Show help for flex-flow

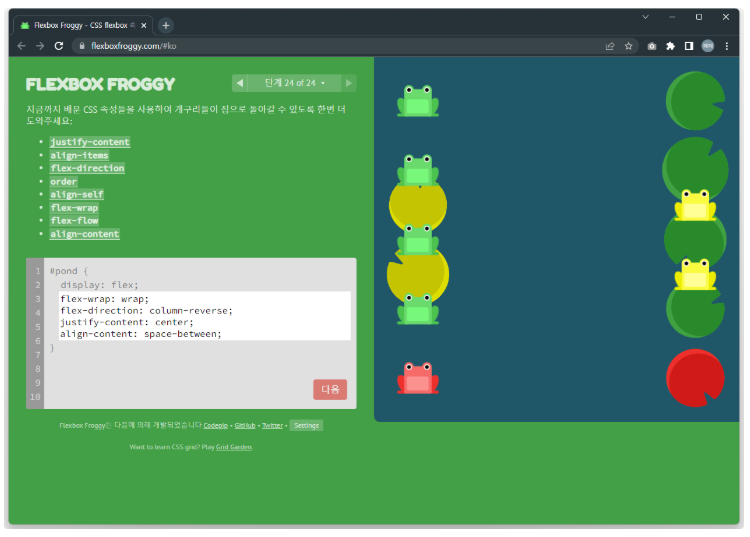coord(74,221)
